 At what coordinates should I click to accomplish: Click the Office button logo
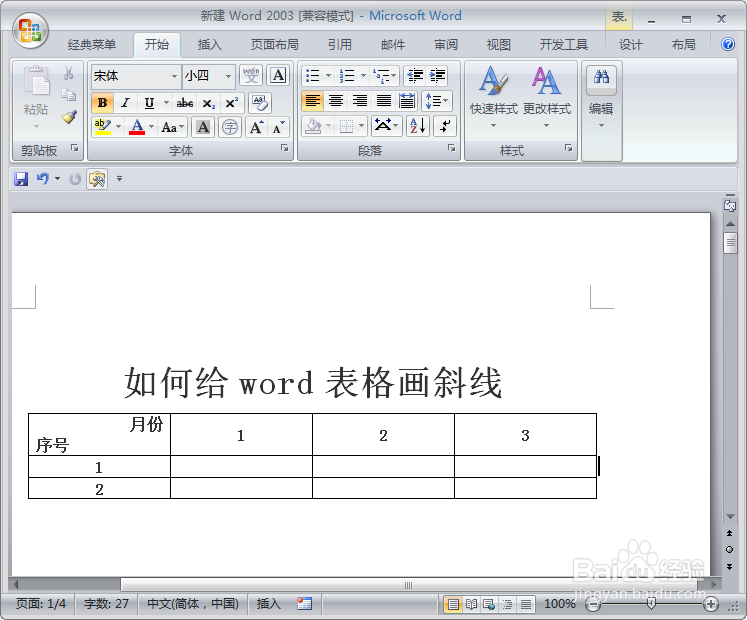click(x=30, y=30)
